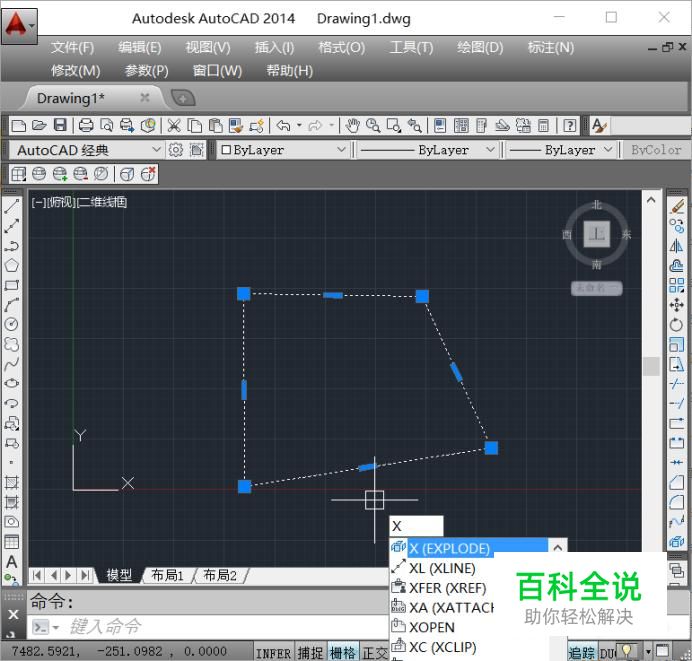
Task: Select the Circle draw tool
Action: [11, 324]
